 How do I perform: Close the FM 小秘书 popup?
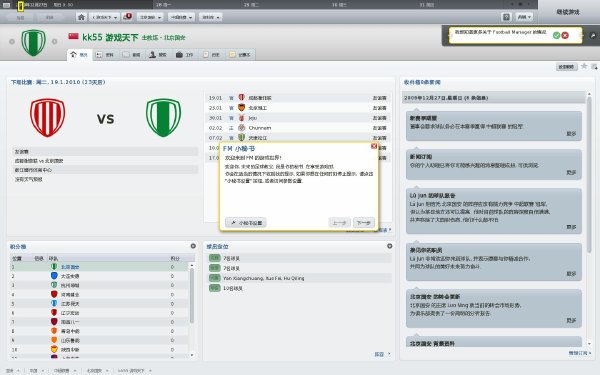pyautogui.click(x=374, y=146)
